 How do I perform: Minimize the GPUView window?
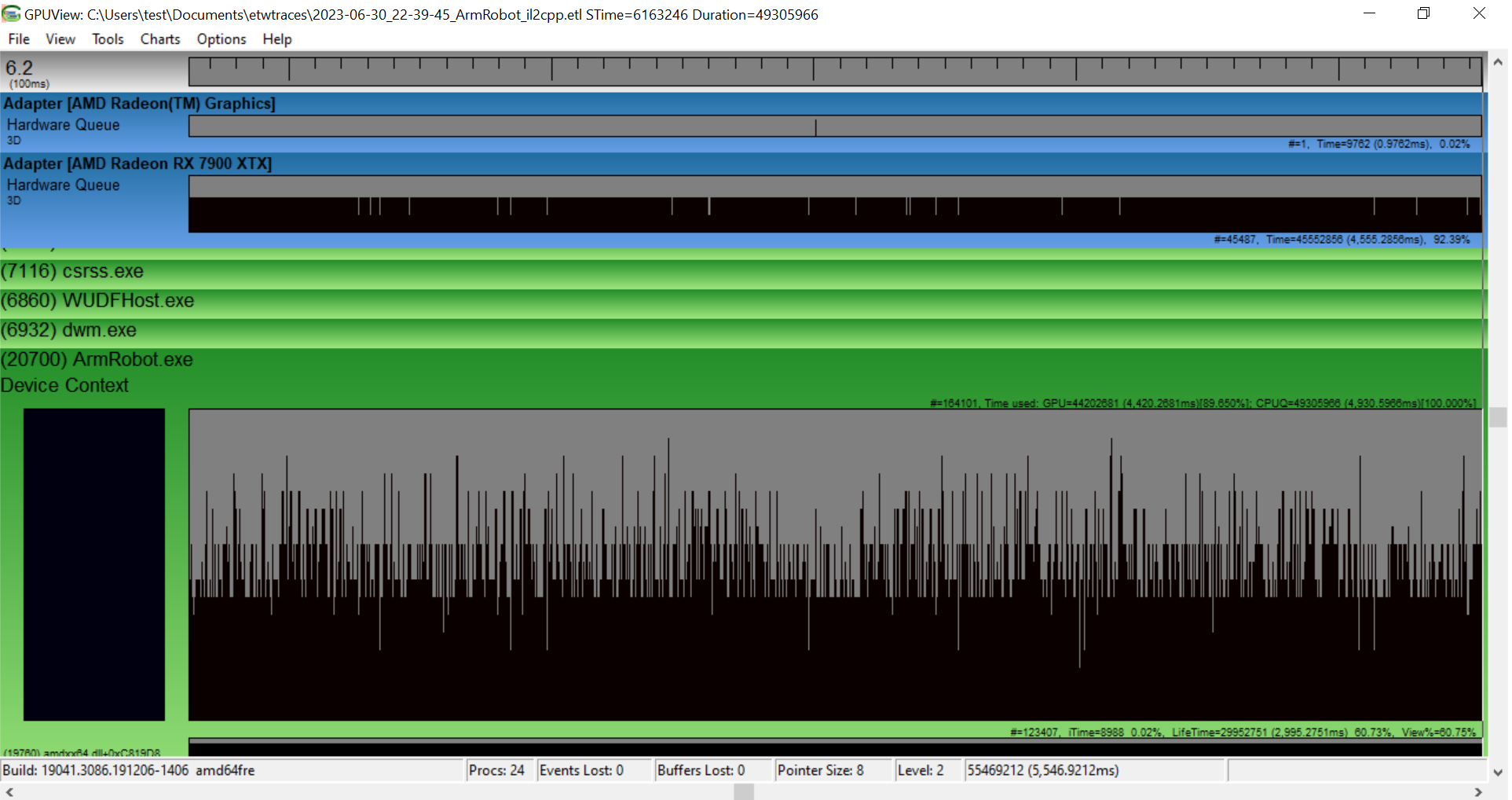tap(1369, 13)
